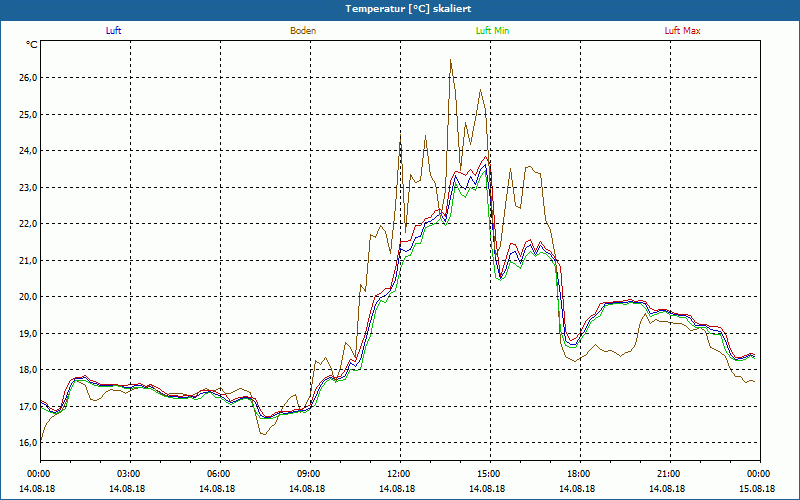The width and height of the screenshot is (800, 500).
Task: Click the 06:00 time axis label
Action: (x=220, y=474)
